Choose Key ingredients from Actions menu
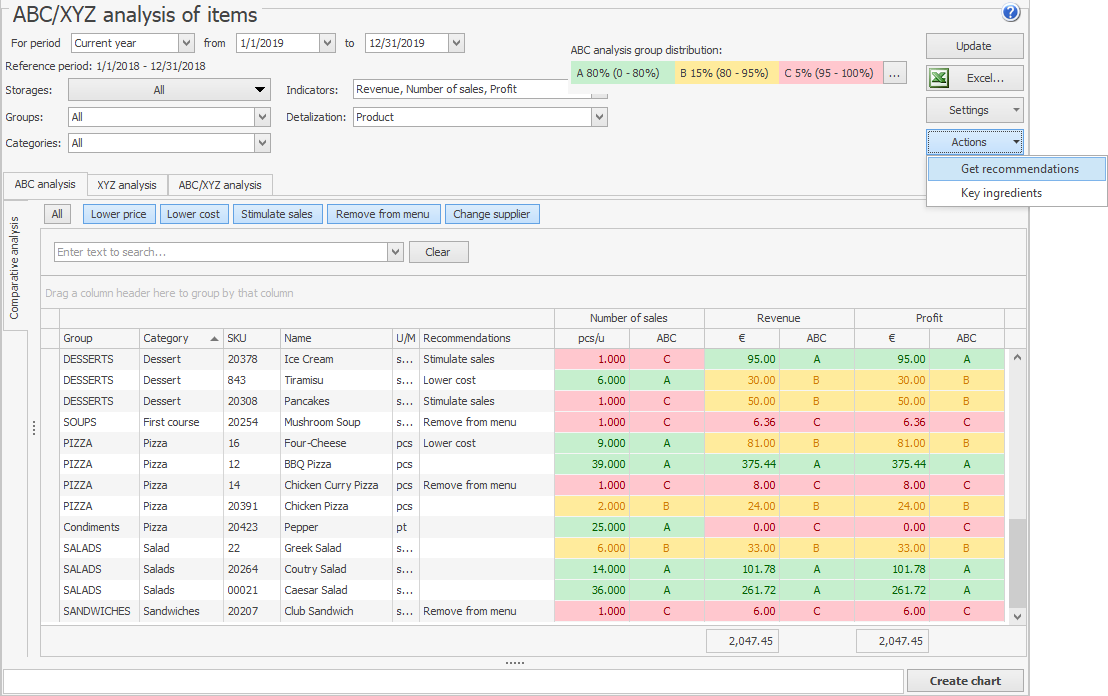This screenshot has height=696, width=1108. click(1001, 193)
